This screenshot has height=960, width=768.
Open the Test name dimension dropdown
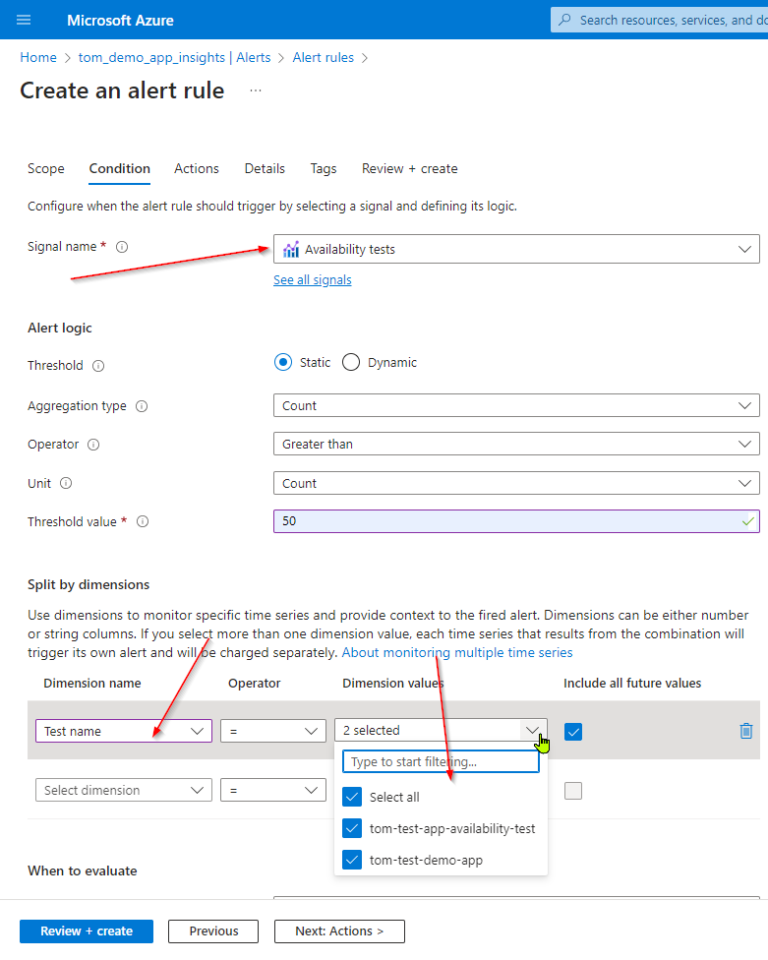(124, 731)
